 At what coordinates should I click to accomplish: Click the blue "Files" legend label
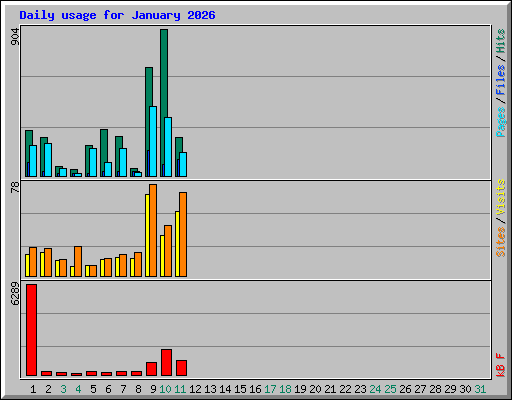(x=501, y=80)
